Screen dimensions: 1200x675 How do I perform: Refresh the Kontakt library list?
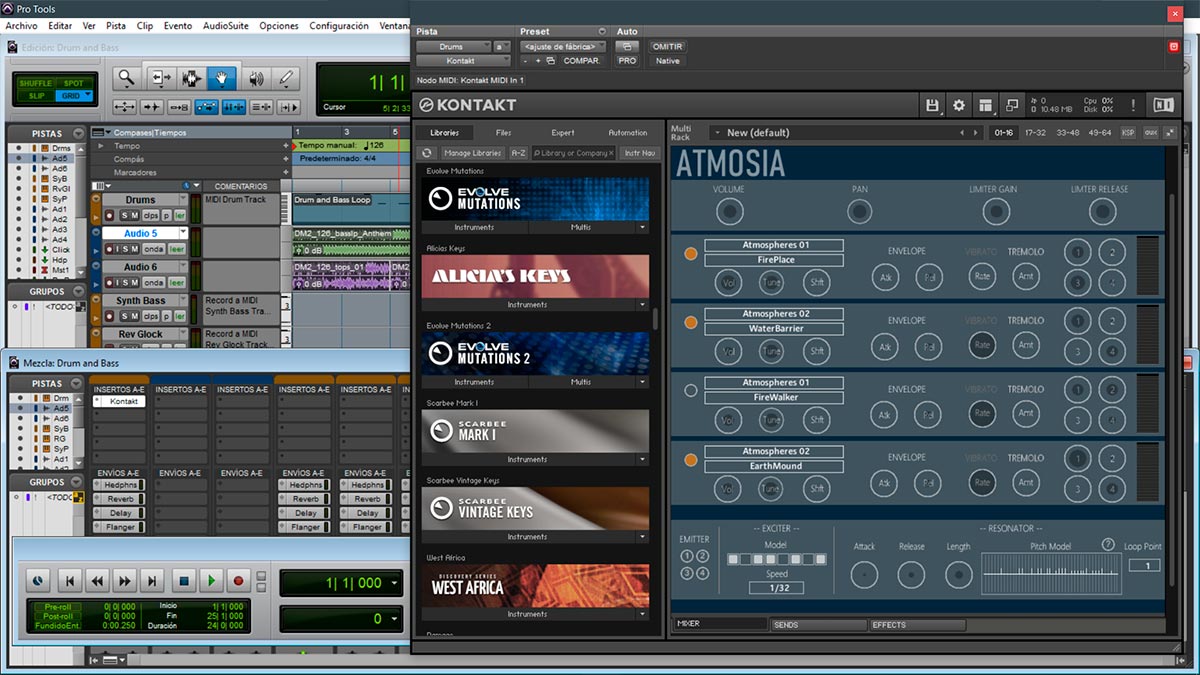click(x=428, y=153)
